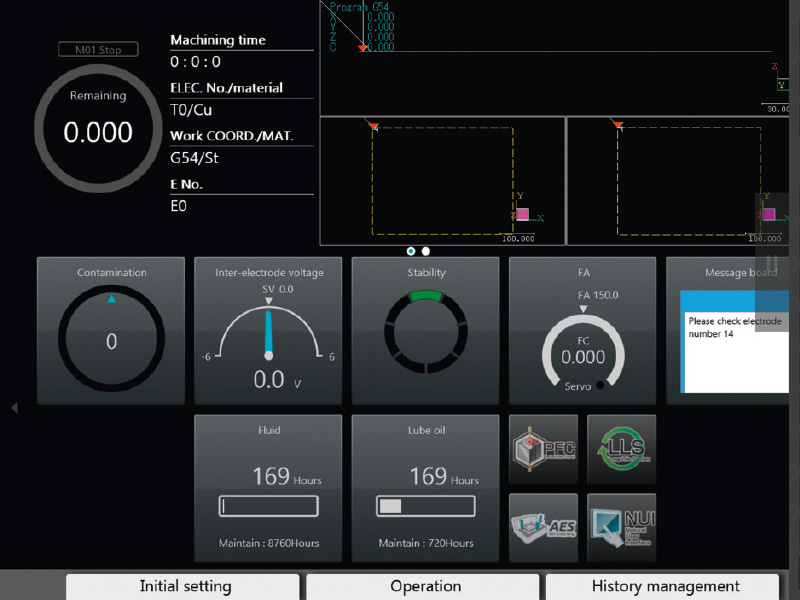
Task: Open the History management tab
Action: coord(663,587)
